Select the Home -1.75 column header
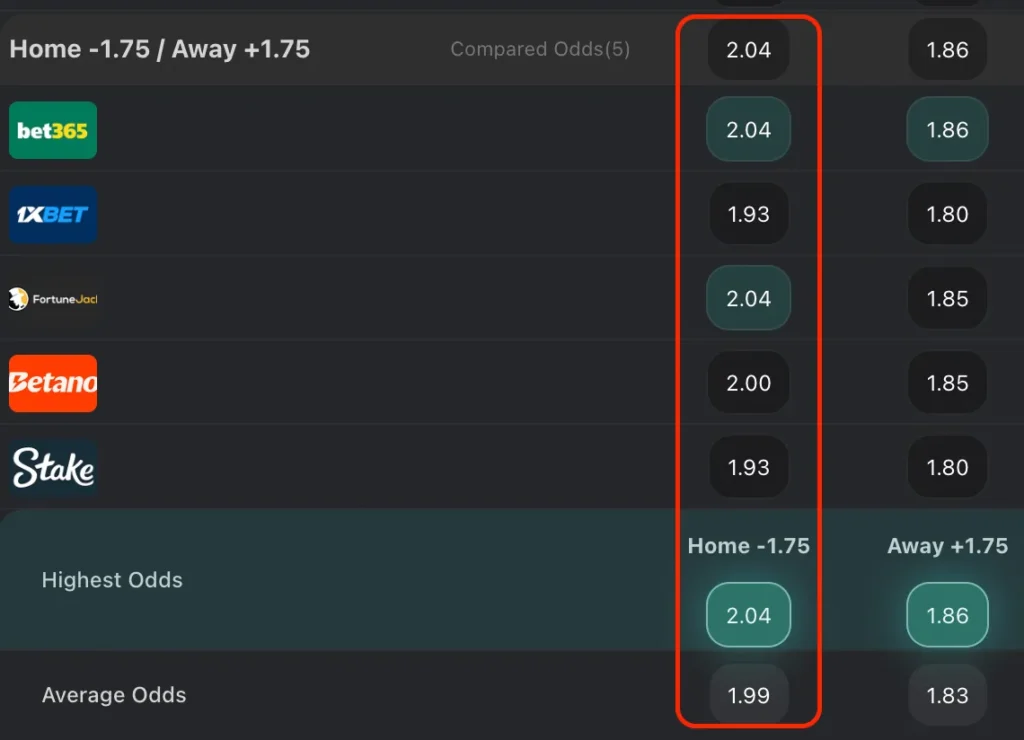Image resolution: width=1024 pixels, height=740 pixels. (x=748, y=546)
